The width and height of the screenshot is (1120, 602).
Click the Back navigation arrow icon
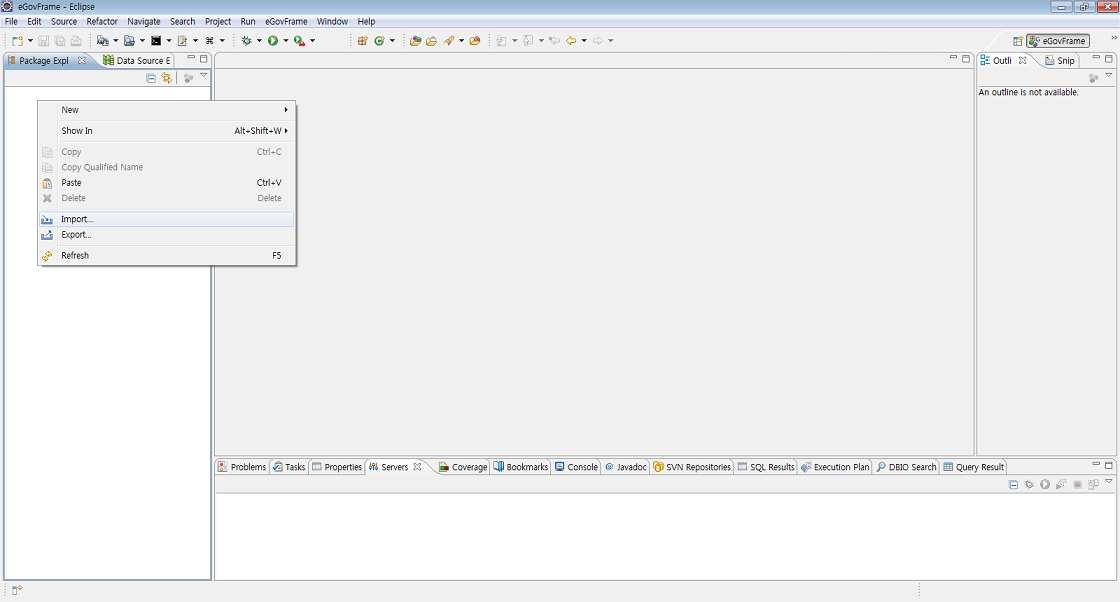(571, 41)
